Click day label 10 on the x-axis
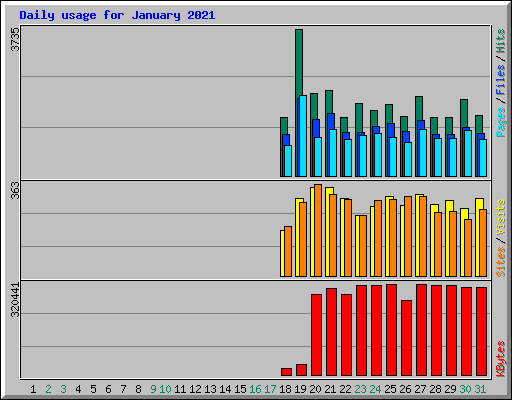512x400 pixels. point(165,389)
